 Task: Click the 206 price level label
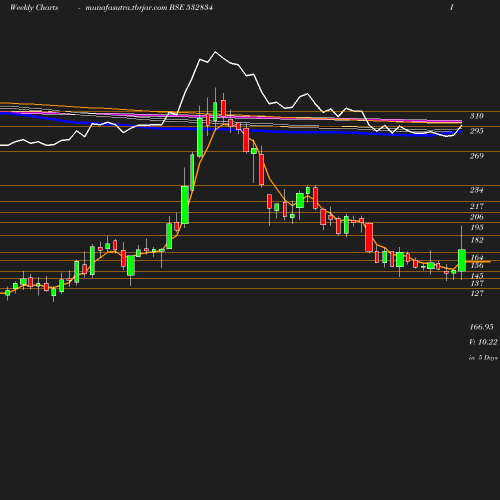pyautogui.click(x=477, y=217)
